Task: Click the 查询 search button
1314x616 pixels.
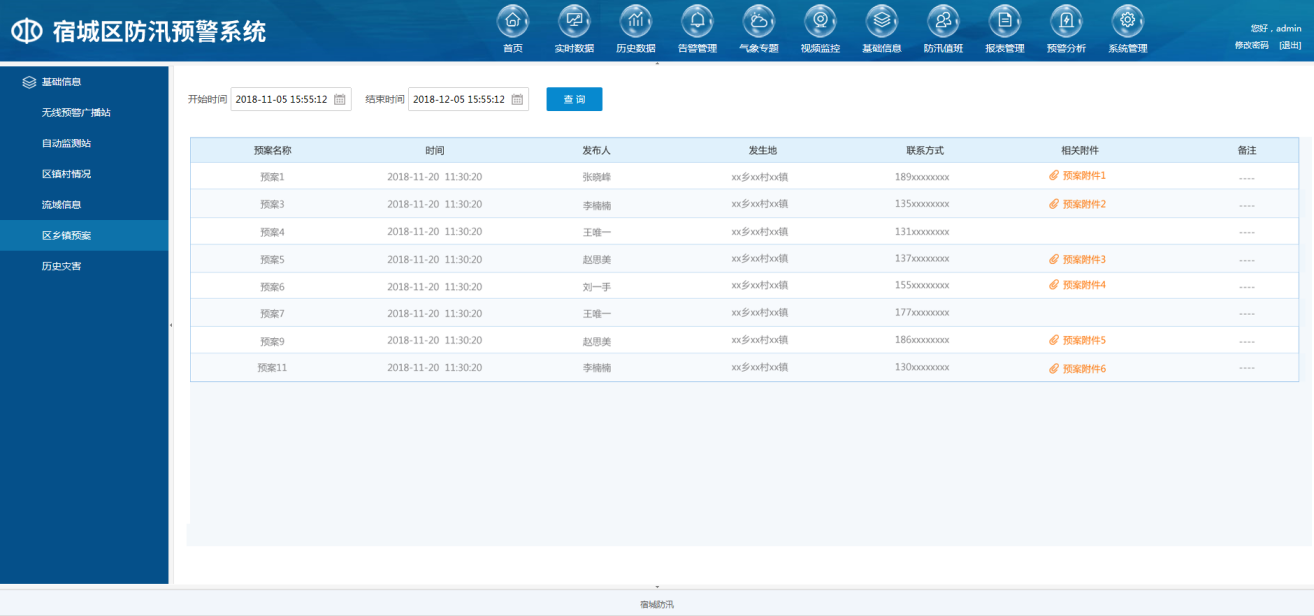Action: pyautogui.click(x=574, y=100)
